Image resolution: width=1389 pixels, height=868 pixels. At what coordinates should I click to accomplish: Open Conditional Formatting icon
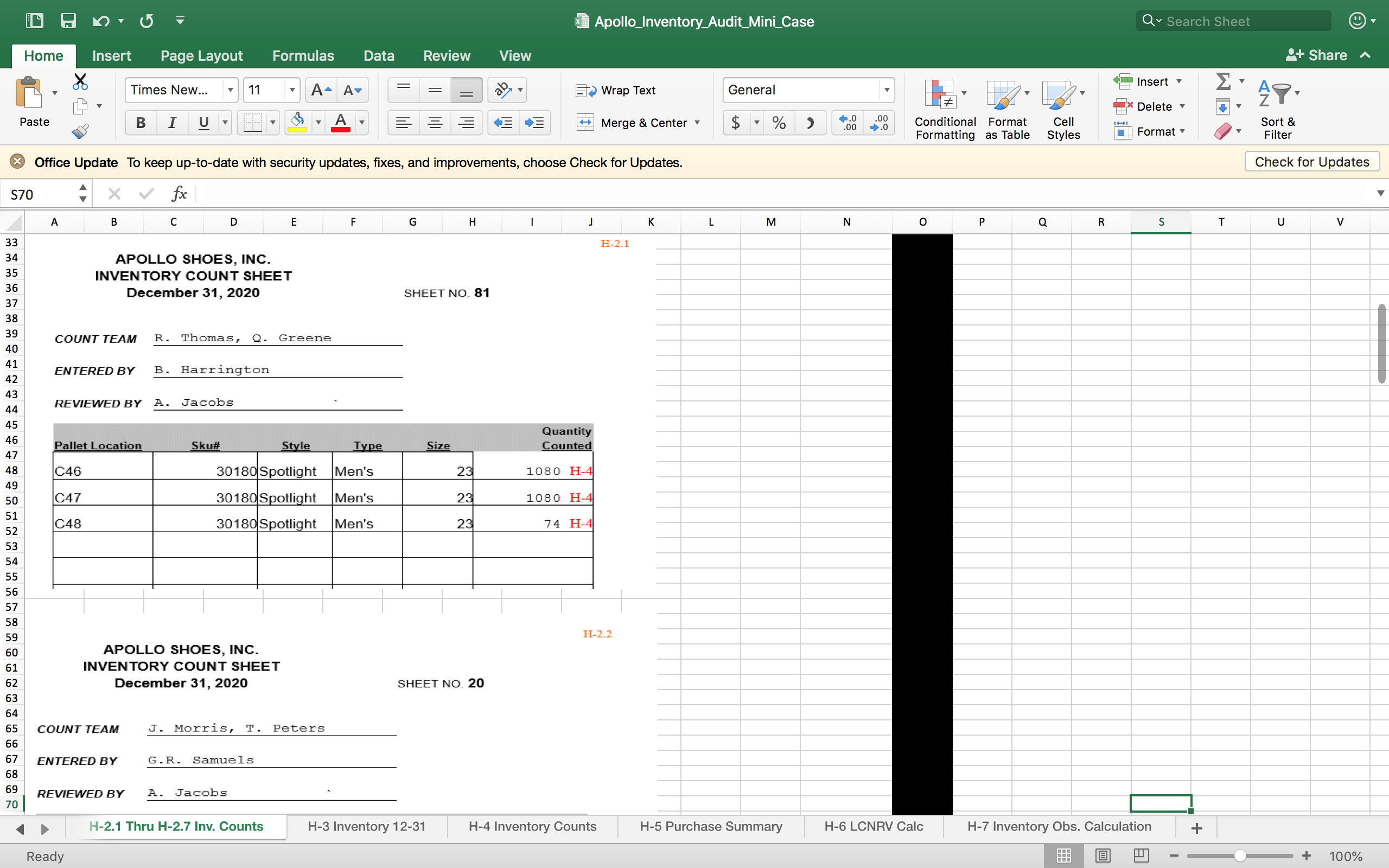tap(941, 94)
